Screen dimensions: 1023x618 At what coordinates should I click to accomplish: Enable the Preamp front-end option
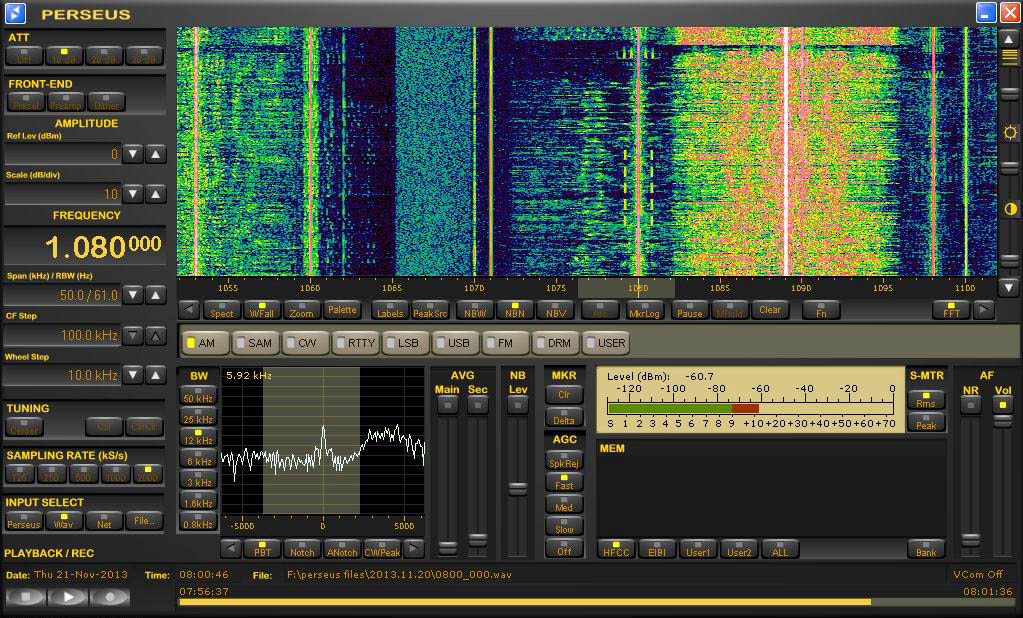66,102
